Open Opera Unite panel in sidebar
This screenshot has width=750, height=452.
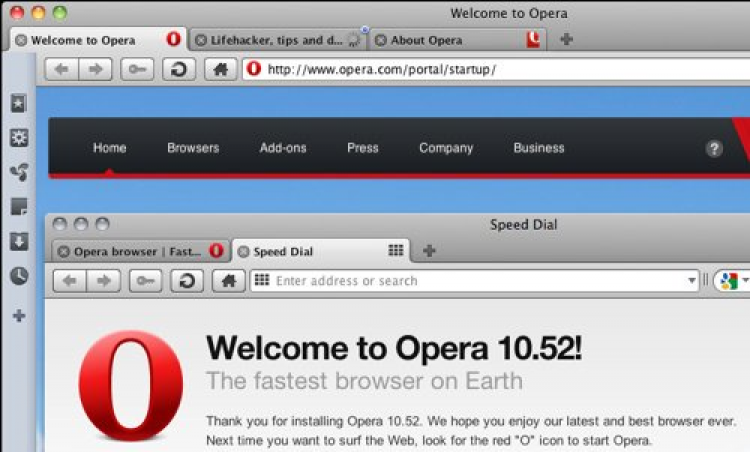(19, 172)
